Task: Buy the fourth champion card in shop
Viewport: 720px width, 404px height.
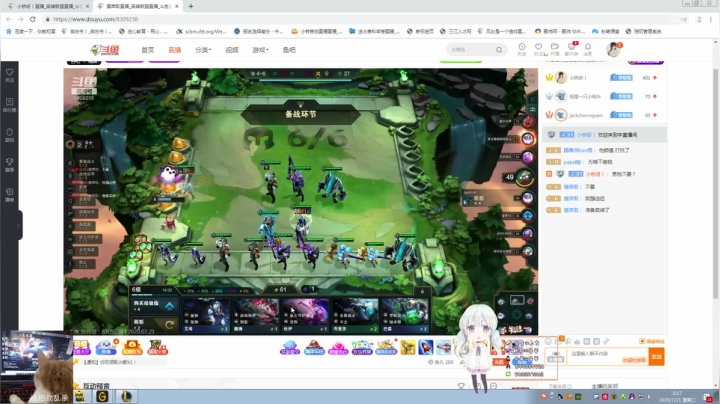Action: tap(355, 315)
